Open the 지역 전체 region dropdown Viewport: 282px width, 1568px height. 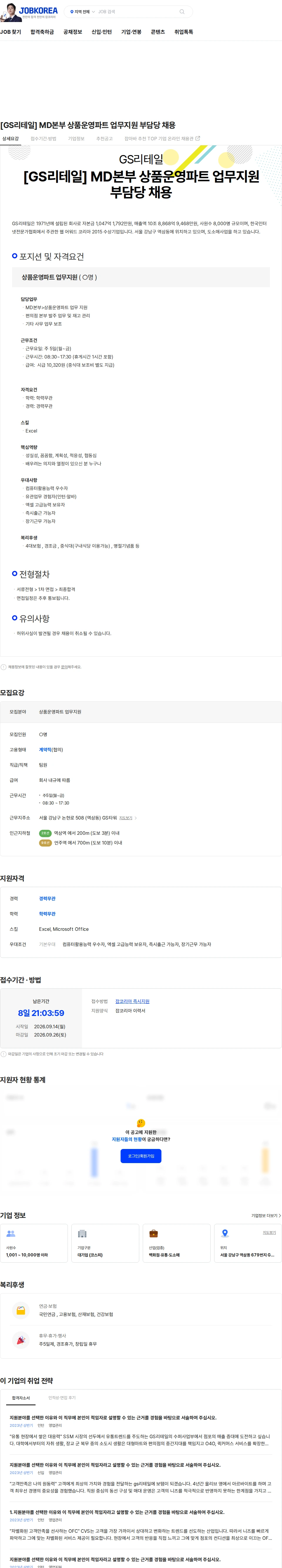(x=82, y=11)
